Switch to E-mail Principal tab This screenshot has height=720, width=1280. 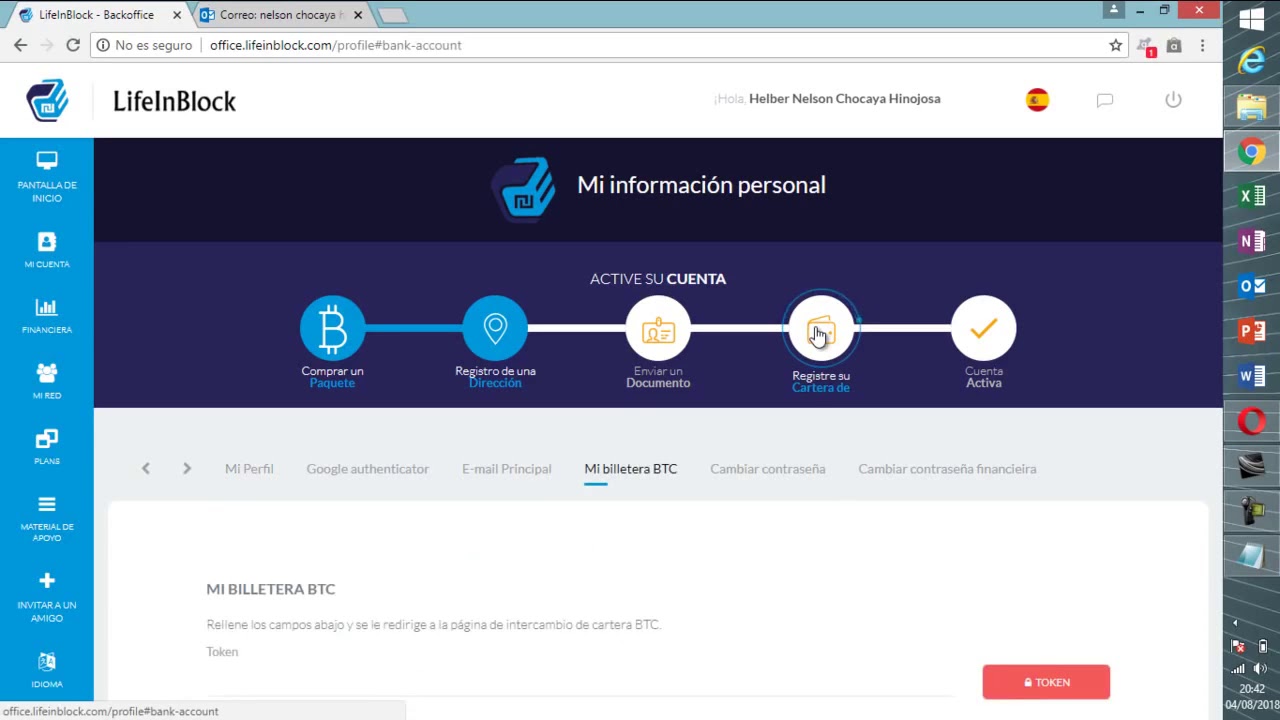(506, 468)
